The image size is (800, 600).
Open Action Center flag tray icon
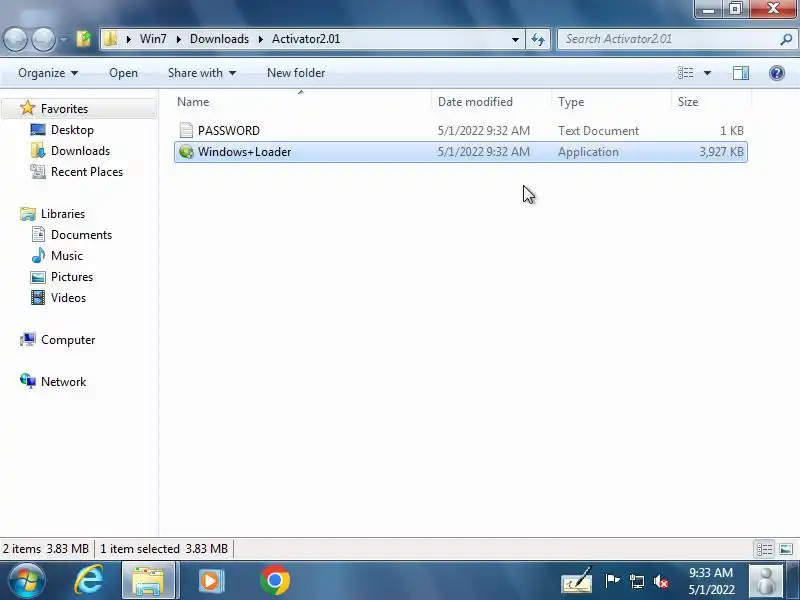click(612, 581)
